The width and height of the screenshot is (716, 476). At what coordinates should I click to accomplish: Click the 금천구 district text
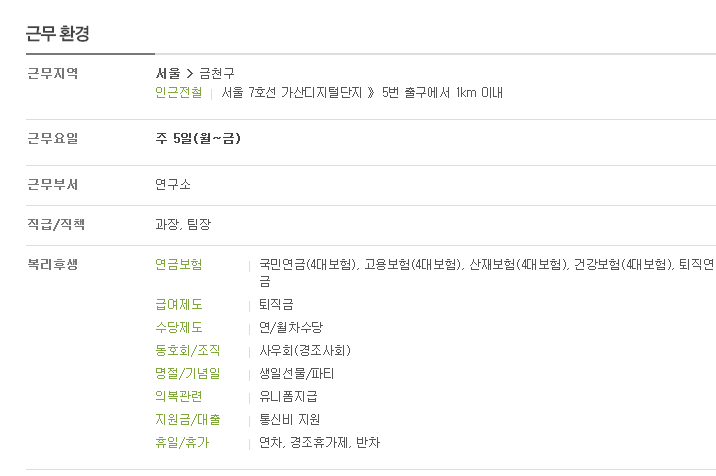pos(217,73)
